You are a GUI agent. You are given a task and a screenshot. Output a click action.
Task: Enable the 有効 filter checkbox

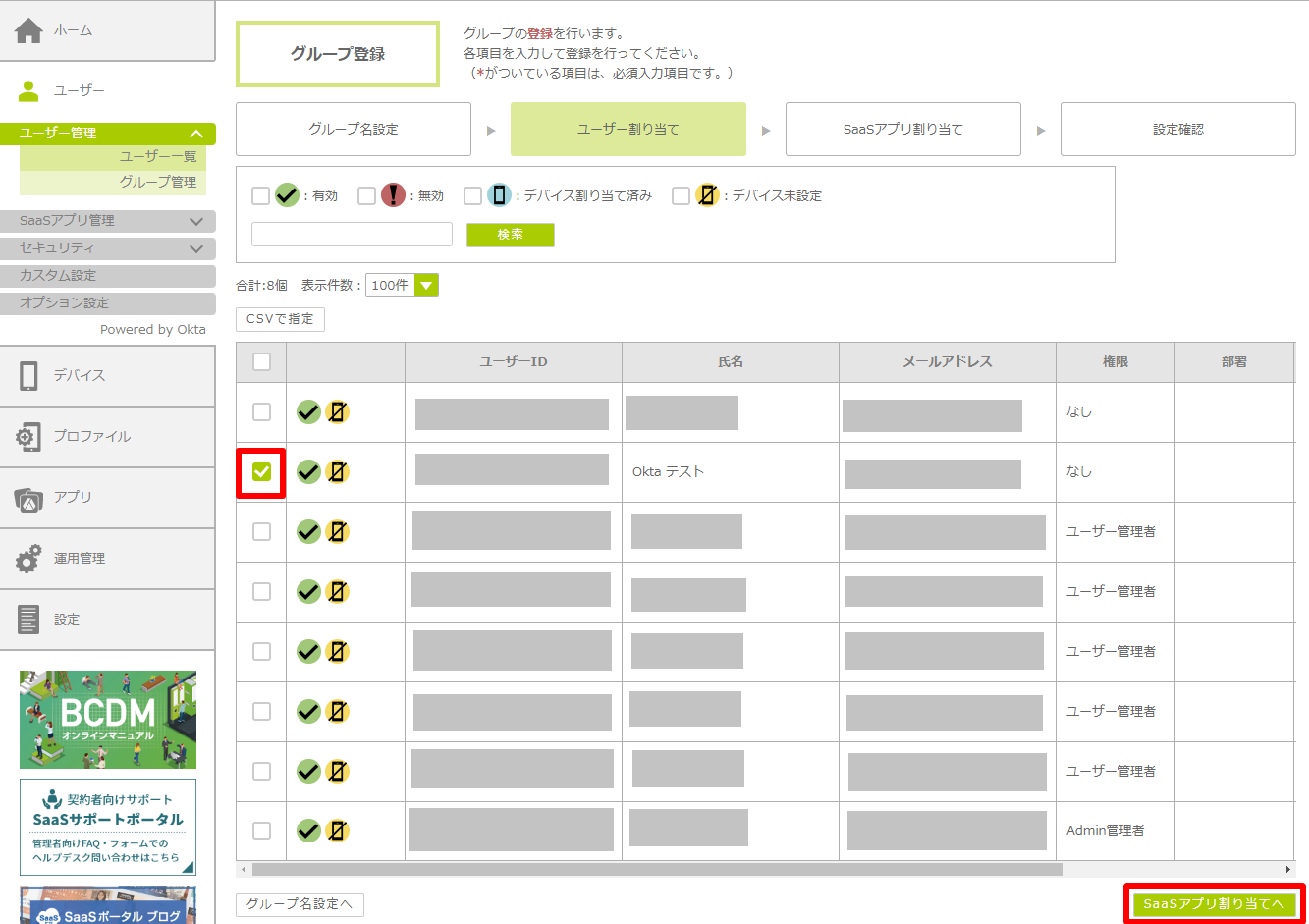(x=260, y=196)
